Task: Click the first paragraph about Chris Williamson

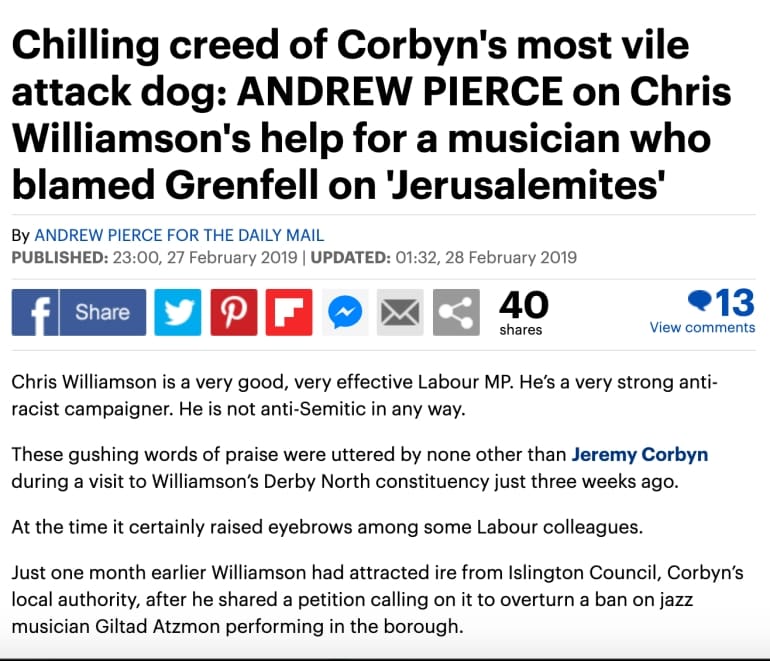Action: [x=364, y=395]
